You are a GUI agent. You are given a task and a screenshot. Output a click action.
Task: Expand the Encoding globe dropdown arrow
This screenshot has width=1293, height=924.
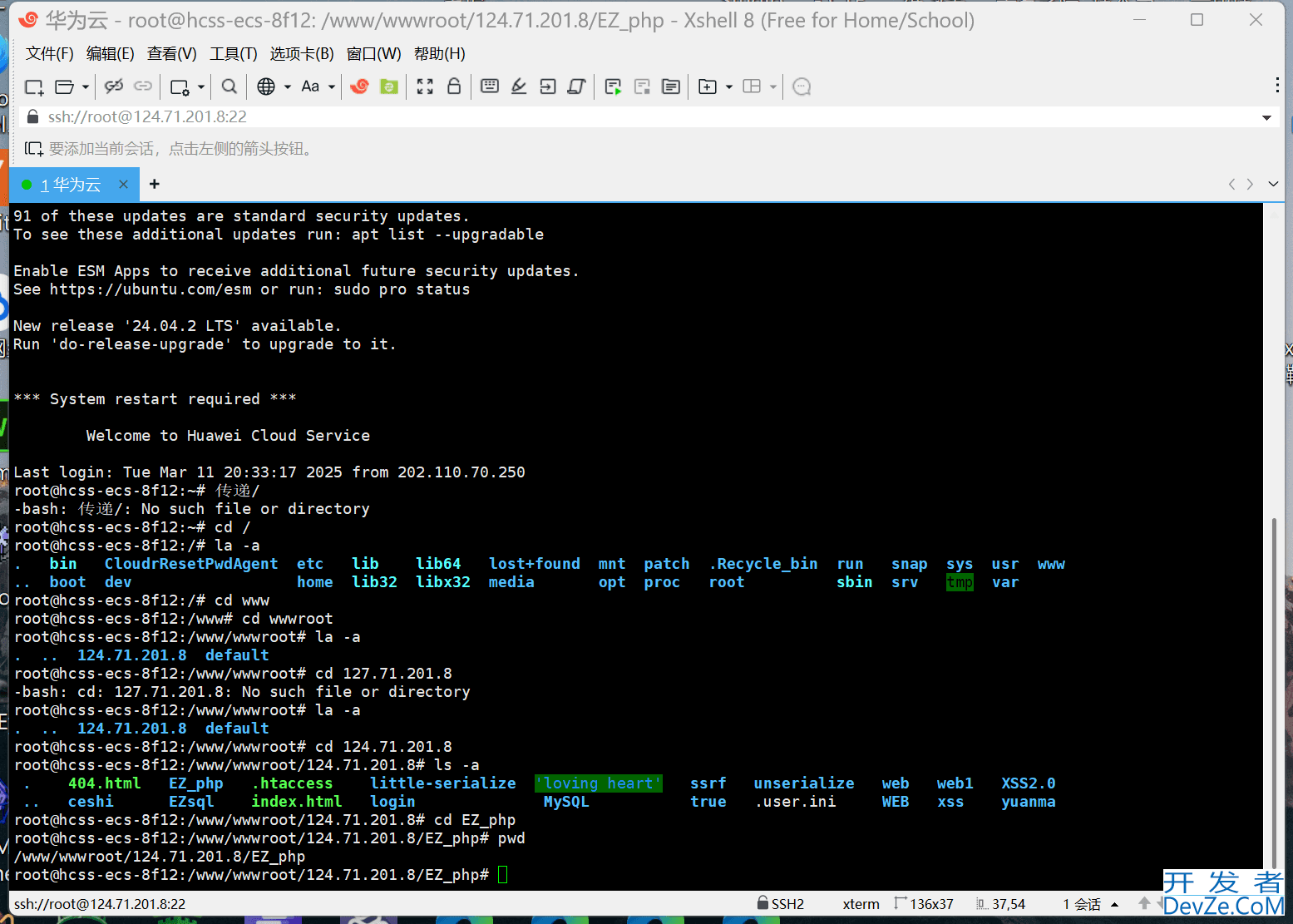pos(288,86)
